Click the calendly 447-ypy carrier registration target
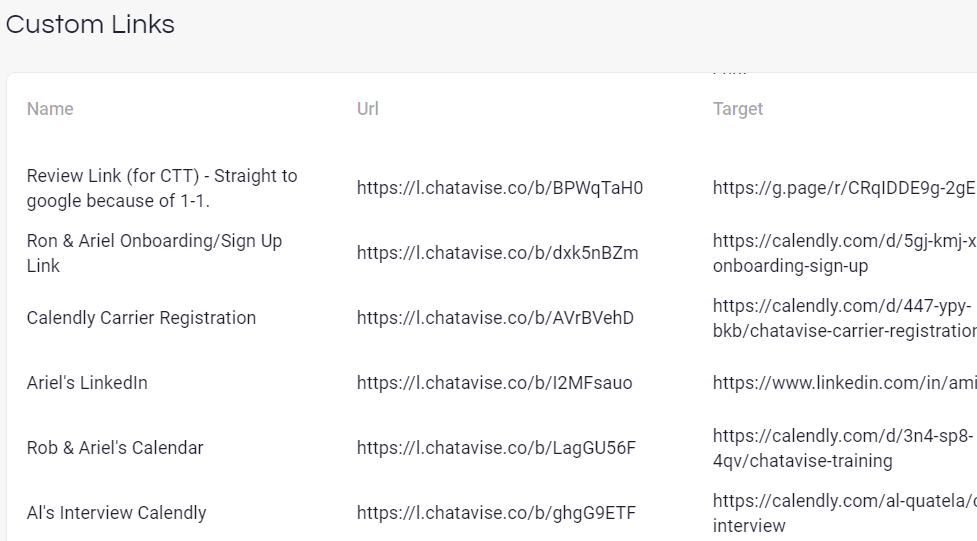Image resolution: width=977 pixels, height=541 pixels. coord(845,318)
